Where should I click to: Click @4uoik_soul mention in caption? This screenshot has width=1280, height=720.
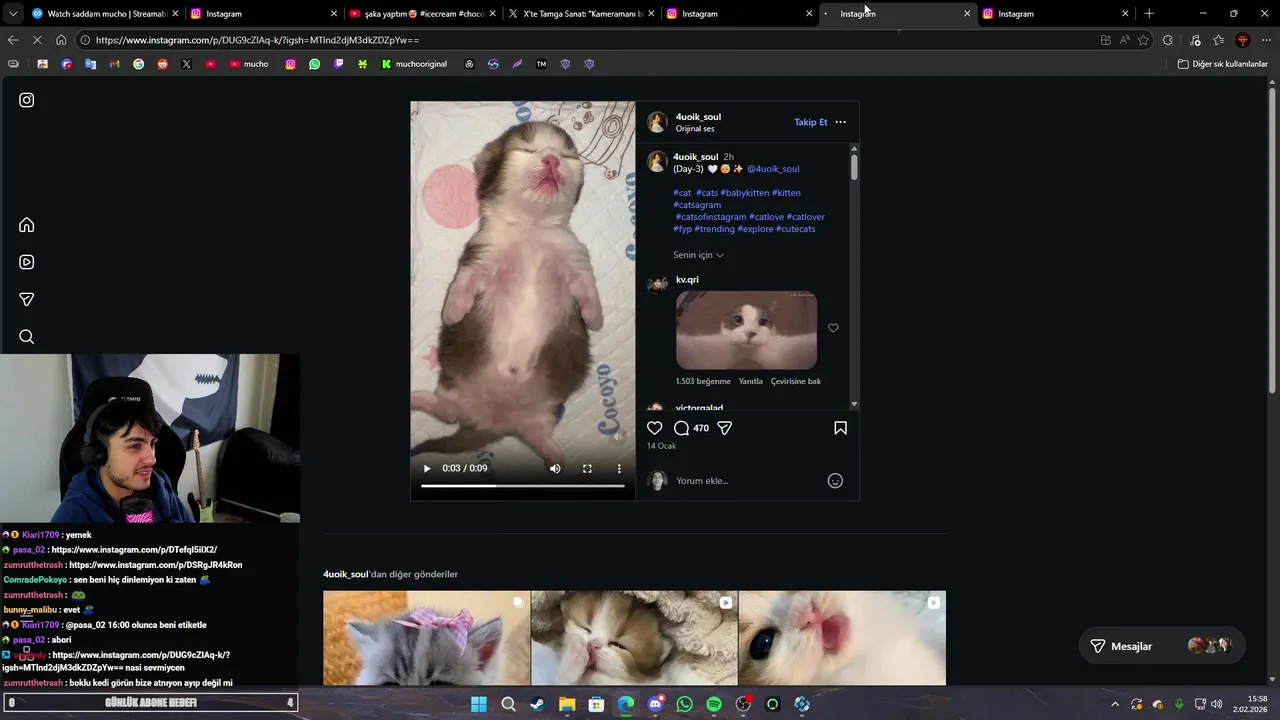(773, 169)
